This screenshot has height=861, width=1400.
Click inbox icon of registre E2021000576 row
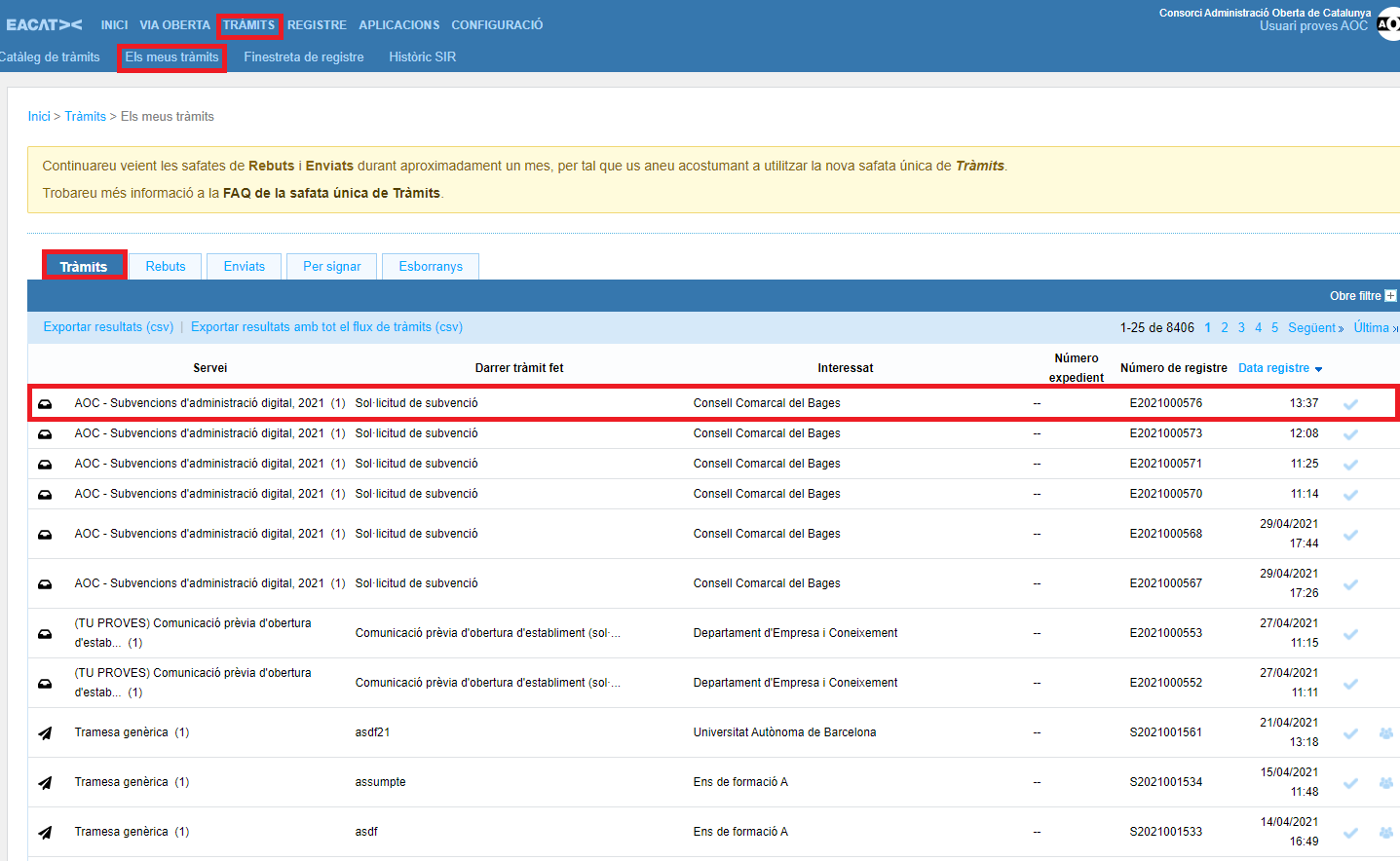tap(45, 404)
